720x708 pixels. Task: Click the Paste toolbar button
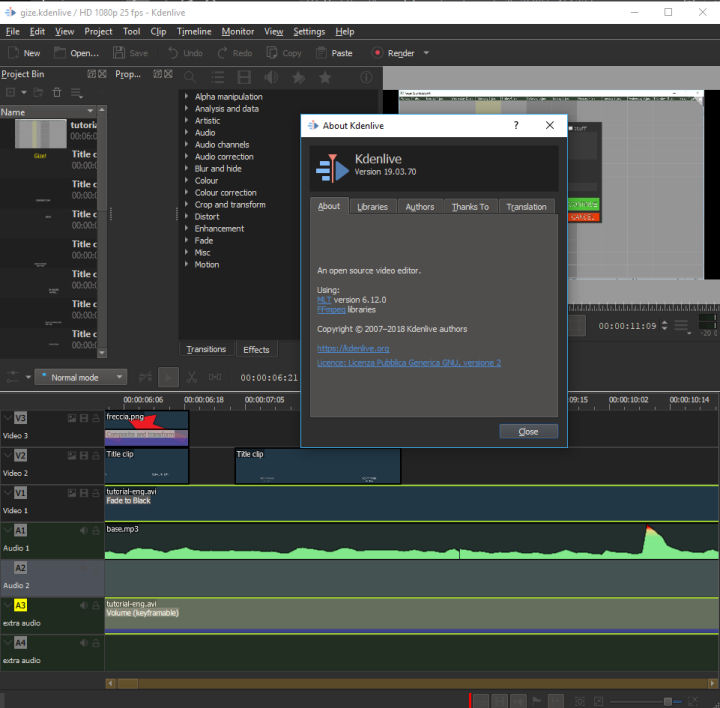coord(334,53)
